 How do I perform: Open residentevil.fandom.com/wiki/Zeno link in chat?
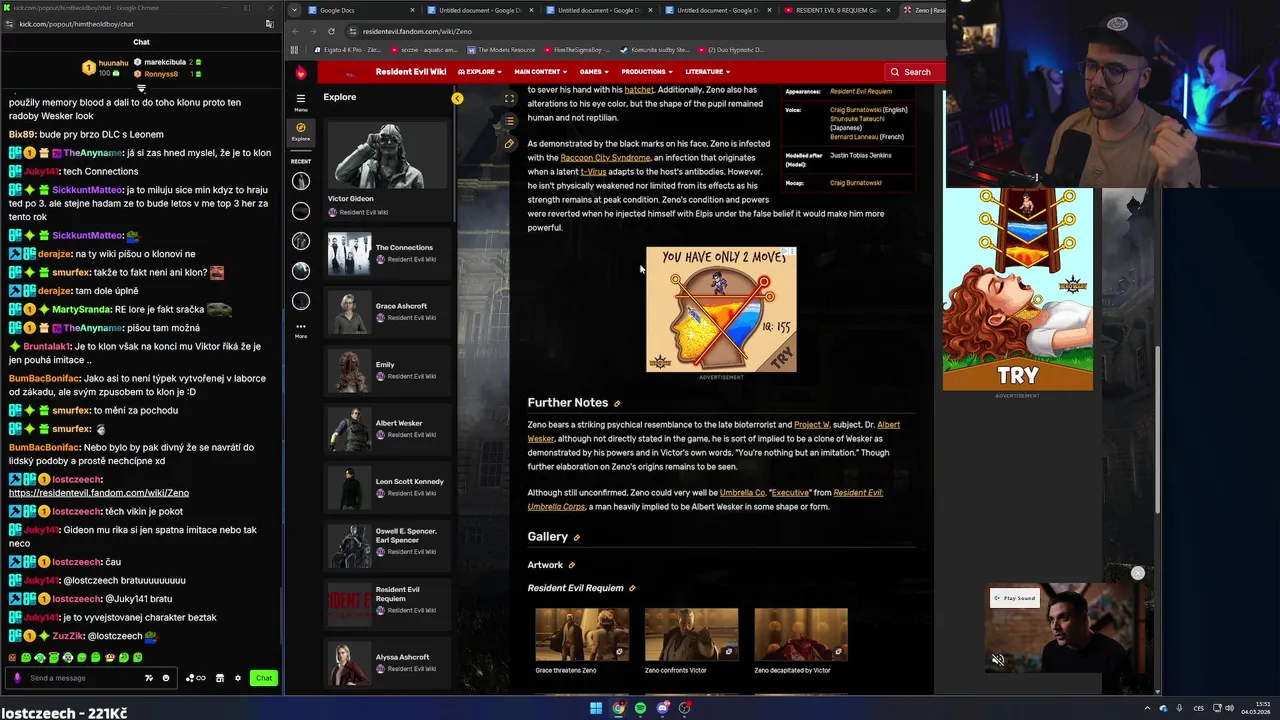pyautogui.click(x=99, y=493)
